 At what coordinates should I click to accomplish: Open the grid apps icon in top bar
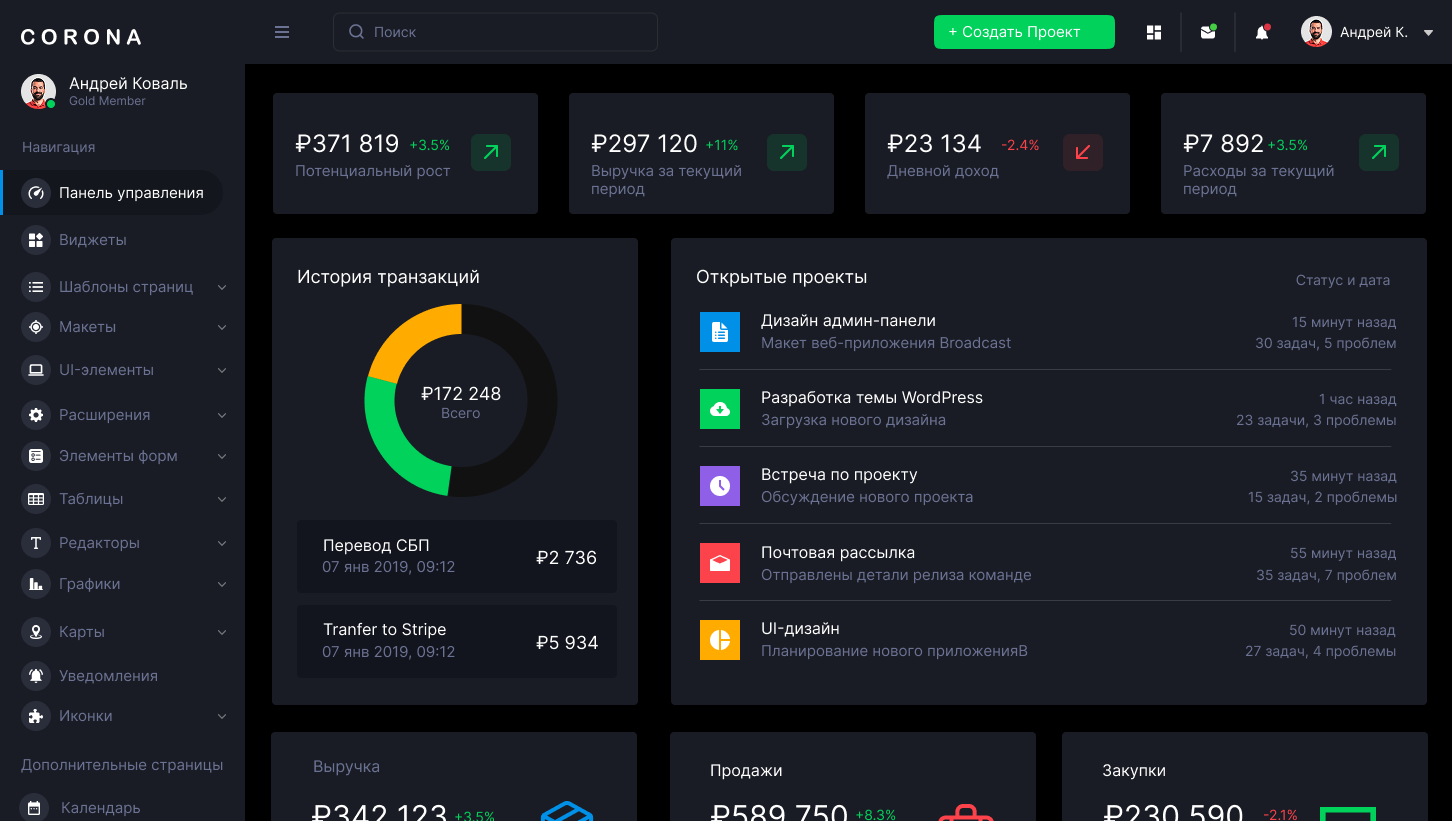(1154, 32)
